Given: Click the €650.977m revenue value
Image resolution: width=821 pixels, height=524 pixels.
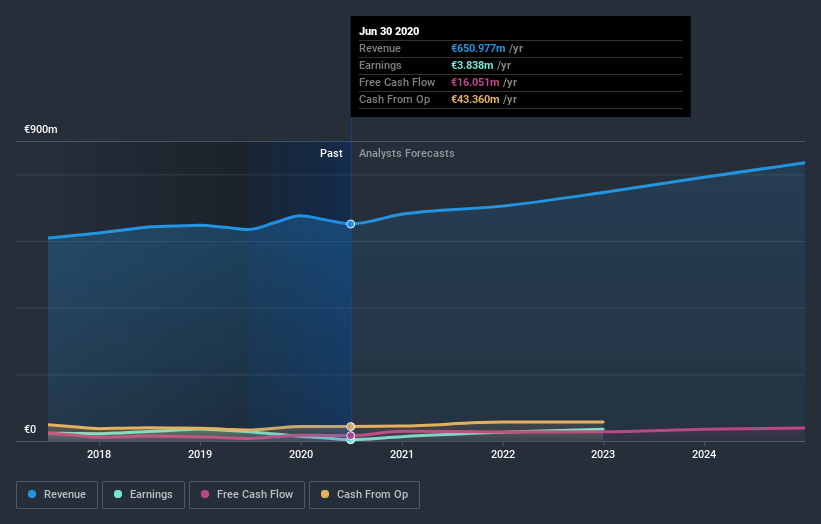Looking at the screenshot, I should (478, 48).
